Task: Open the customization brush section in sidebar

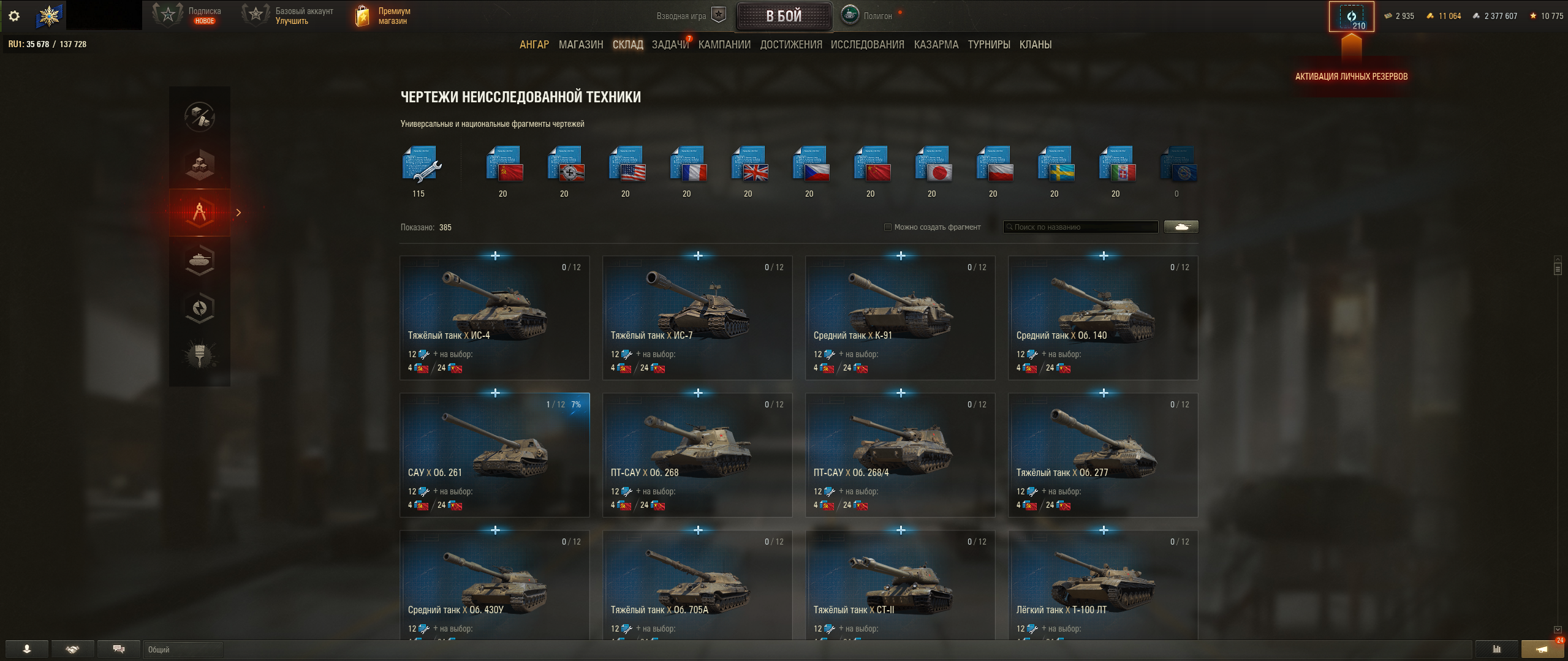Action: (200, 355)
